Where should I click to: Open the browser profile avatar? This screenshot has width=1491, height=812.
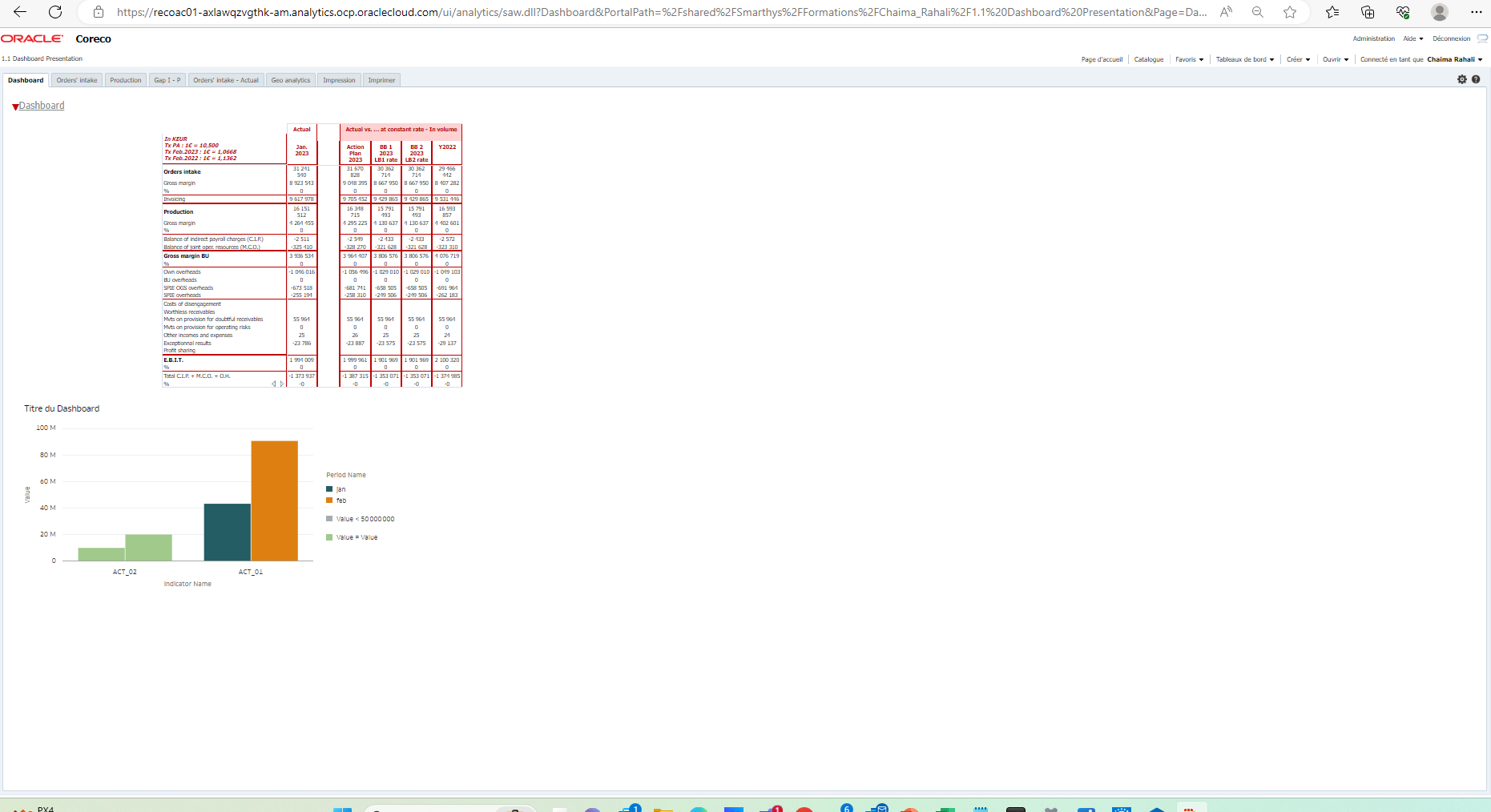click(1440, 12)
